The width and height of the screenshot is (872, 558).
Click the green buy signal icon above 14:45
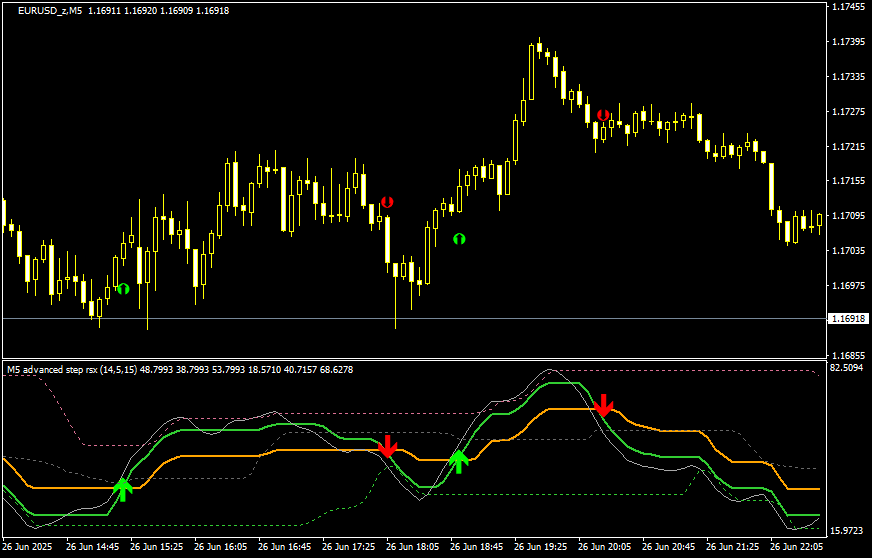click(x=123, y=289)
